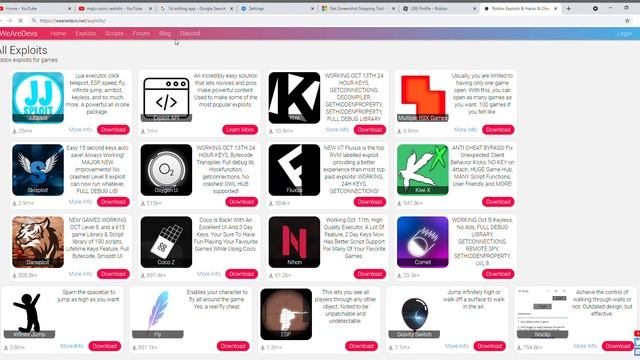Download Infinite Jump
The image size is (640, 360).
coord(104,346)
